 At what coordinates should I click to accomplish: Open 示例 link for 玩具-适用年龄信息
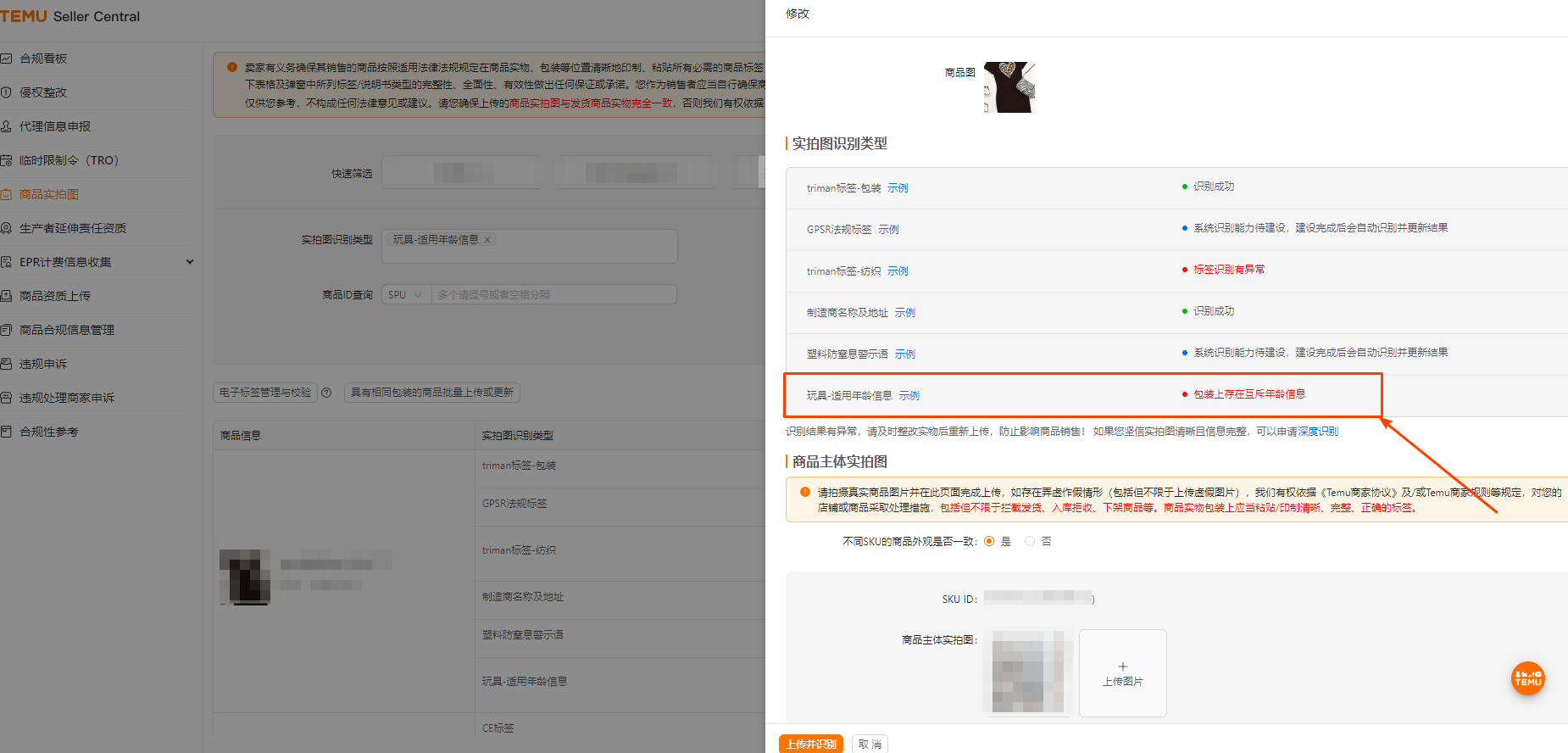click(909, 396)
